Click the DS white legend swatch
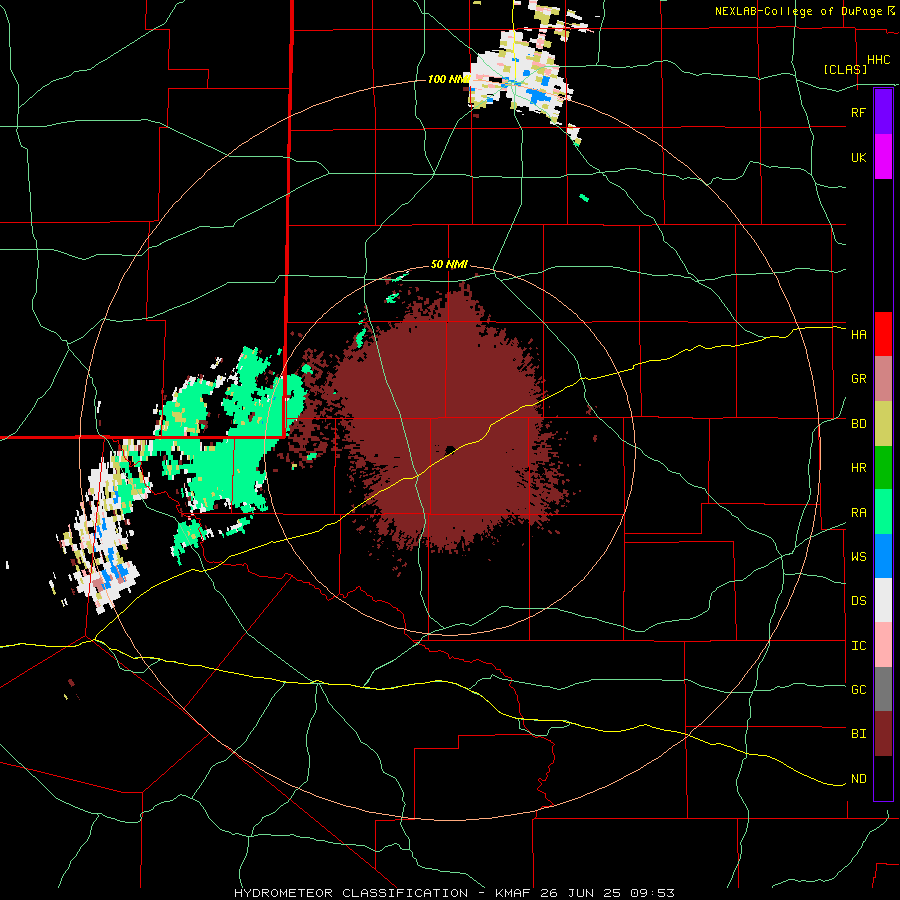The width and height of the screenshot is (900, 900). tap(883, 600)
